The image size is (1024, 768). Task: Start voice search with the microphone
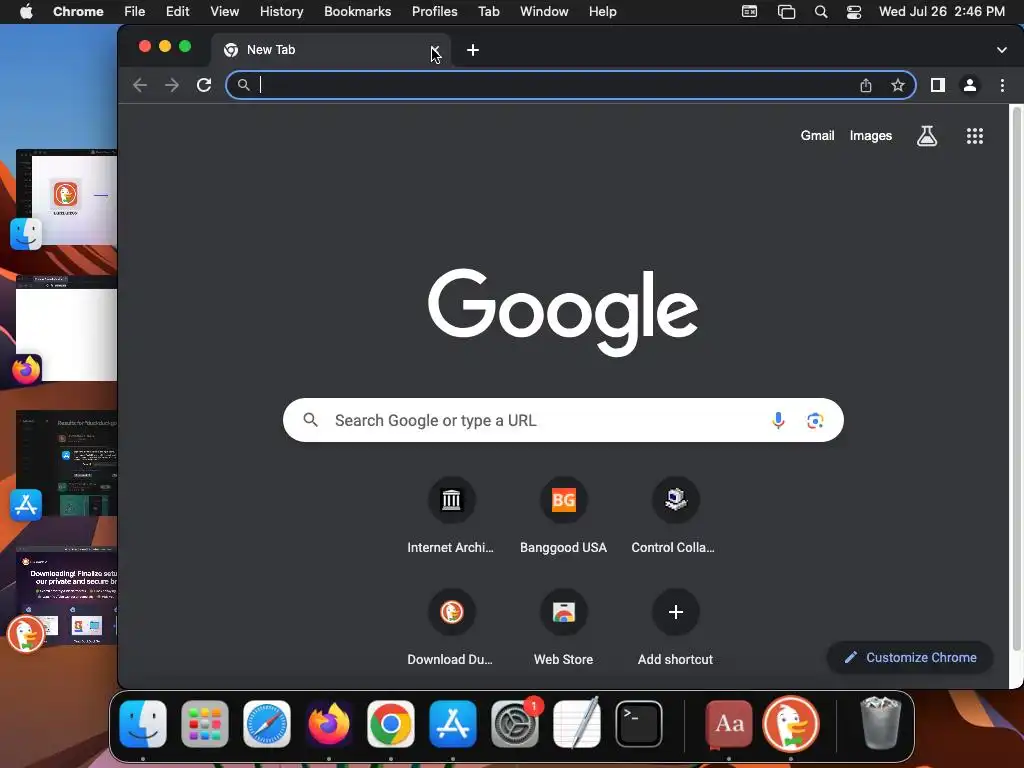(x=778, y=420)
